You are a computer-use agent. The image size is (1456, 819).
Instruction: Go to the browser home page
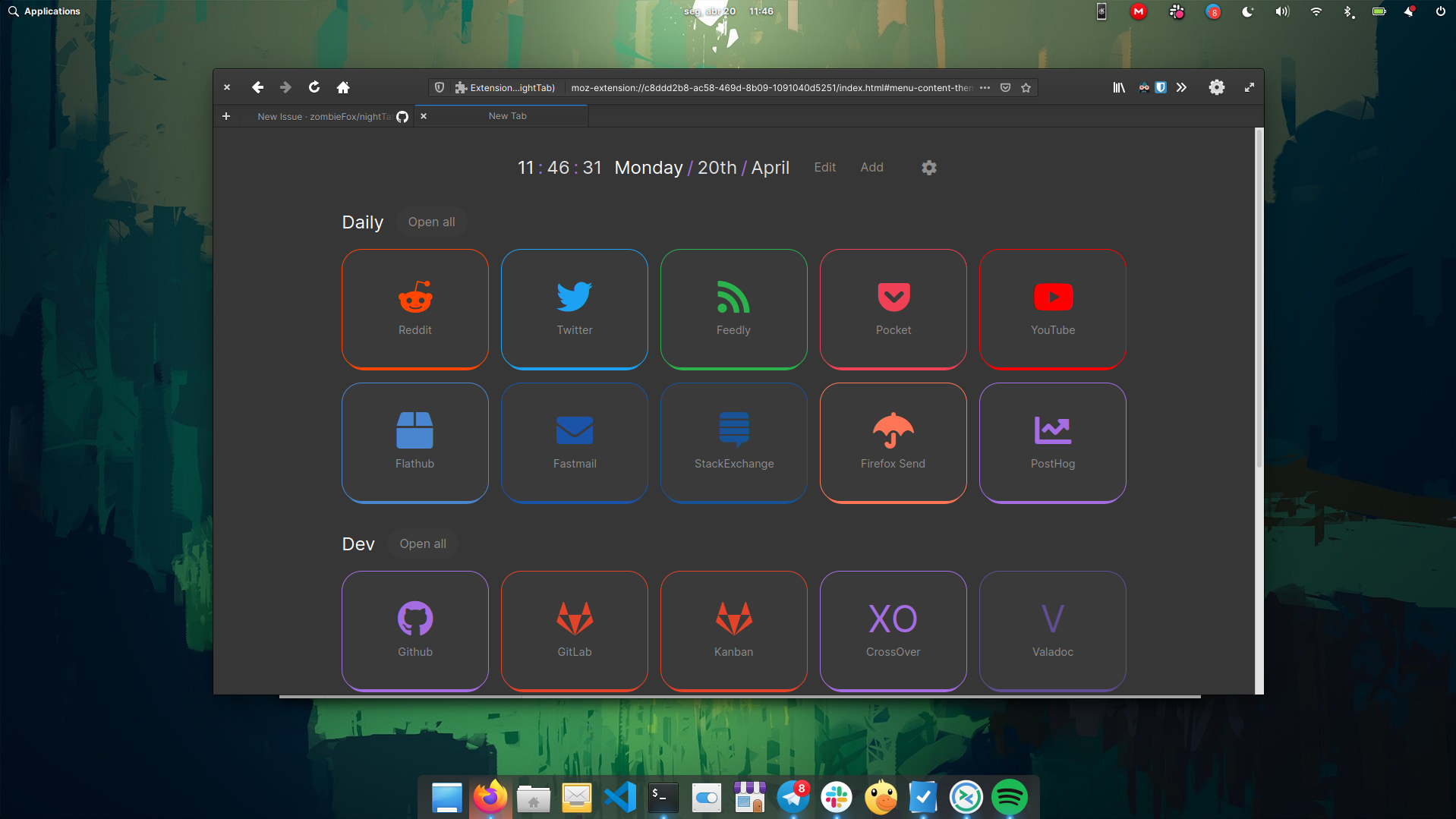click(343, 87)
